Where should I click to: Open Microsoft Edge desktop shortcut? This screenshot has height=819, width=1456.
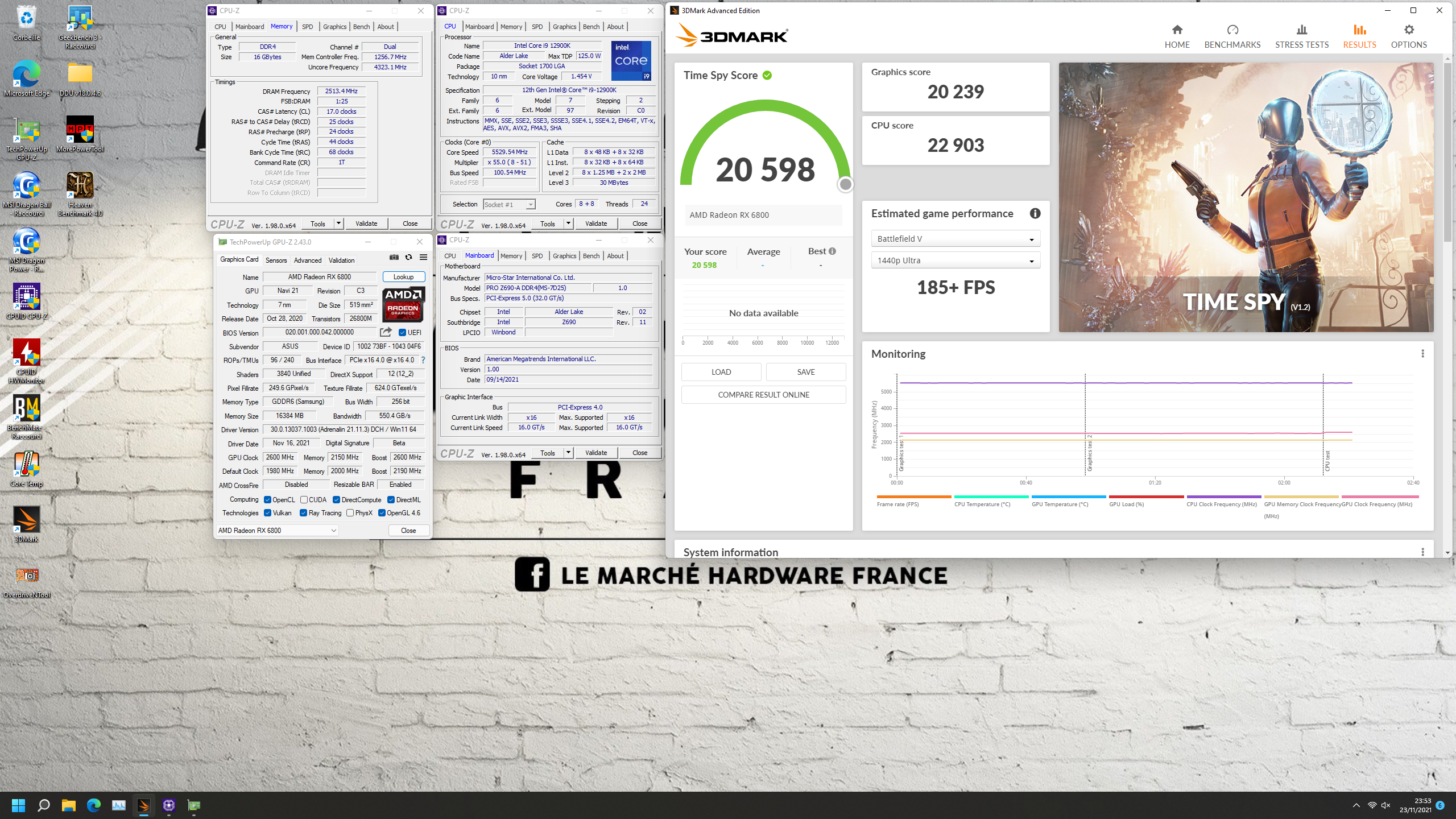[x=27, y=78]
